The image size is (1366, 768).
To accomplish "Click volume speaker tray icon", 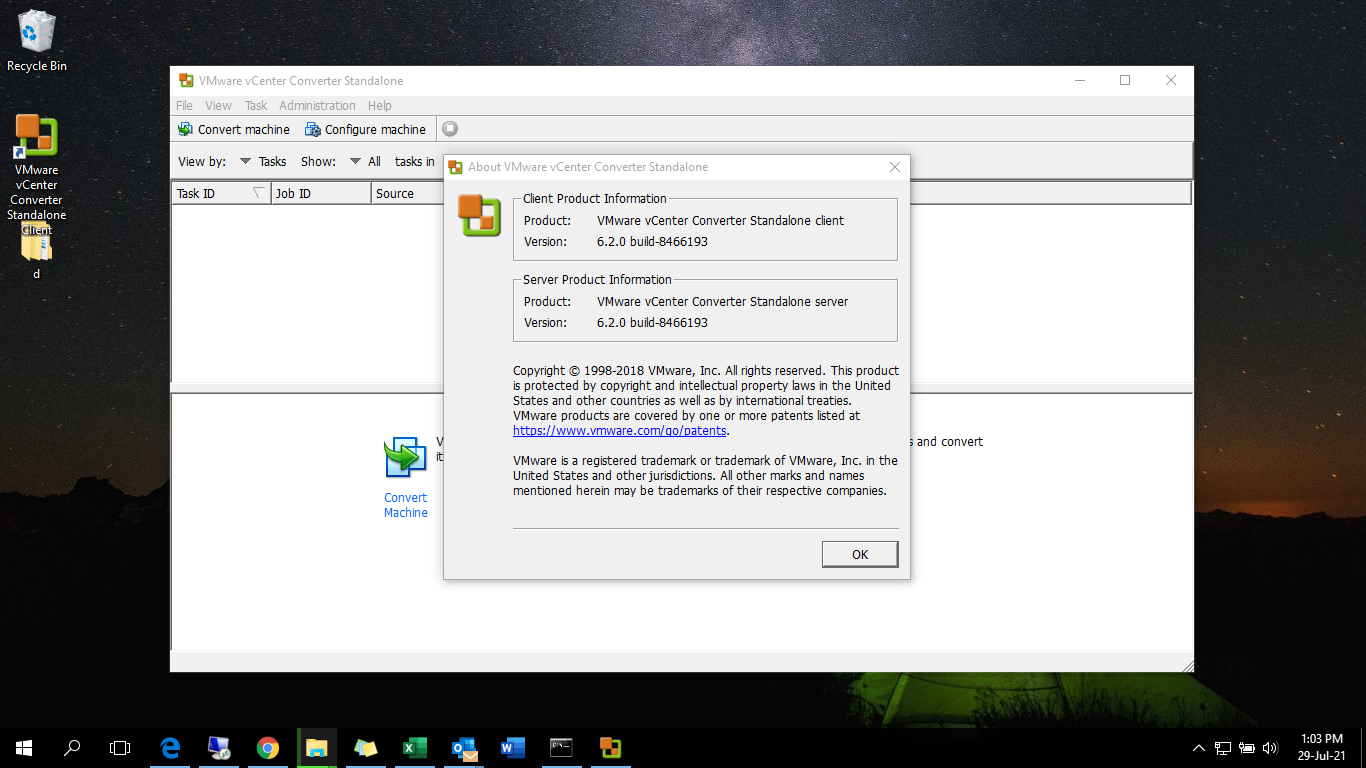I will pos(1270,748).
